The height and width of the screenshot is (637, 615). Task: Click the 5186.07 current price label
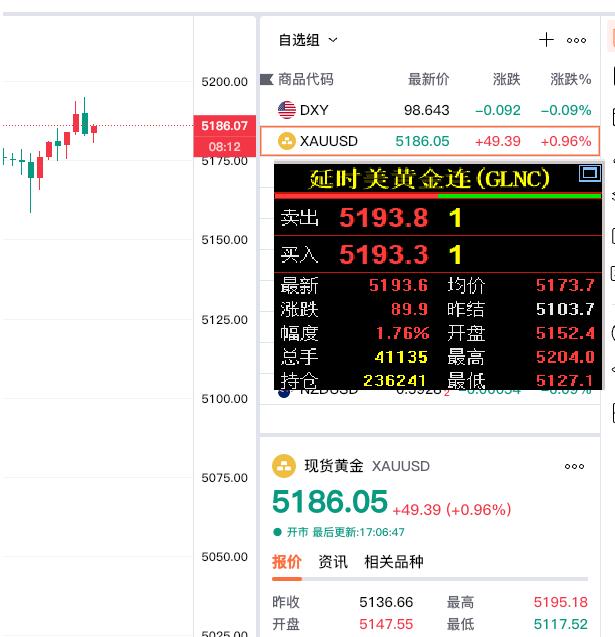pyautogui.click(x=225, y=126)
